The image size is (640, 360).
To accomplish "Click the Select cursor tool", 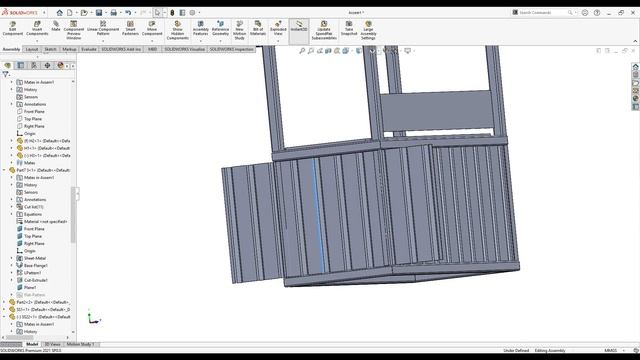I will pos(158,13).
